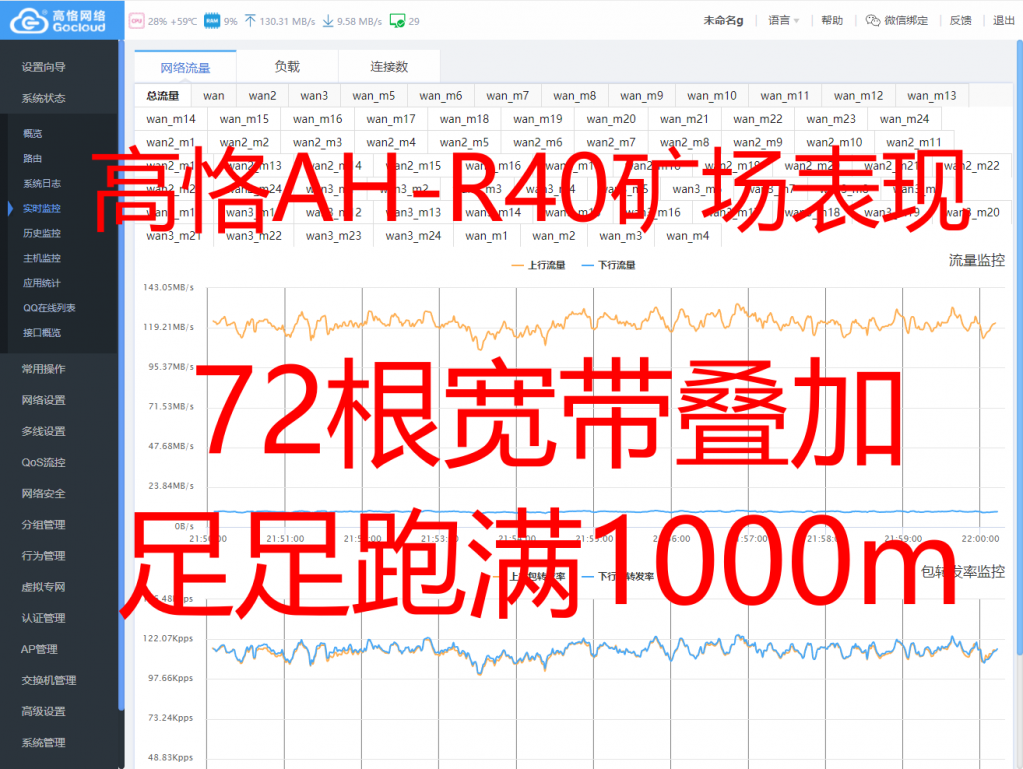
Task: Select the wan2_m5 interface tab
Action: coord(464,142)
